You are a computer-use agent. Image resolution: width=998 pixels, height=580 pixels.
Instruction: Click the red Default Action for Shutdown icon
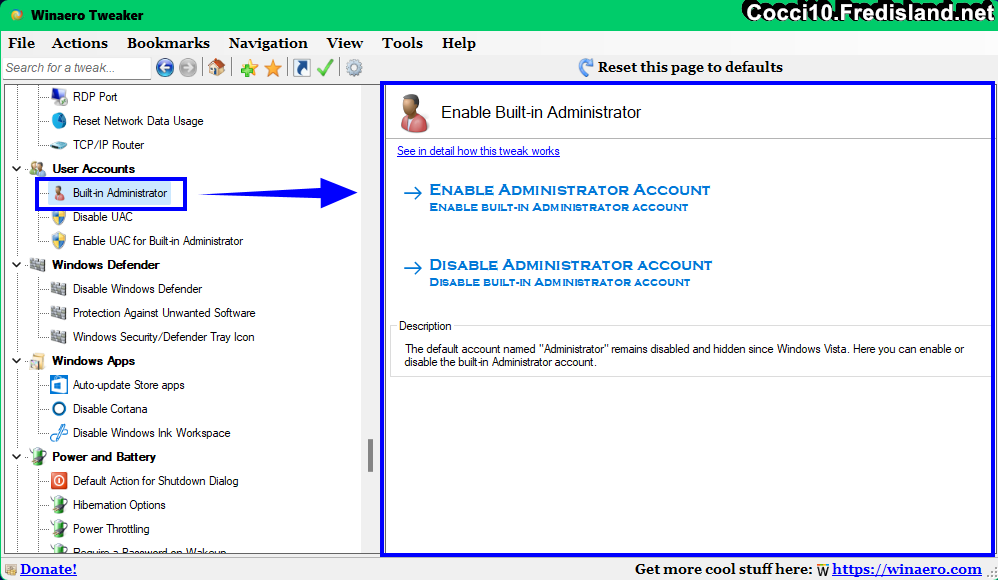click(x=59, y=481)
